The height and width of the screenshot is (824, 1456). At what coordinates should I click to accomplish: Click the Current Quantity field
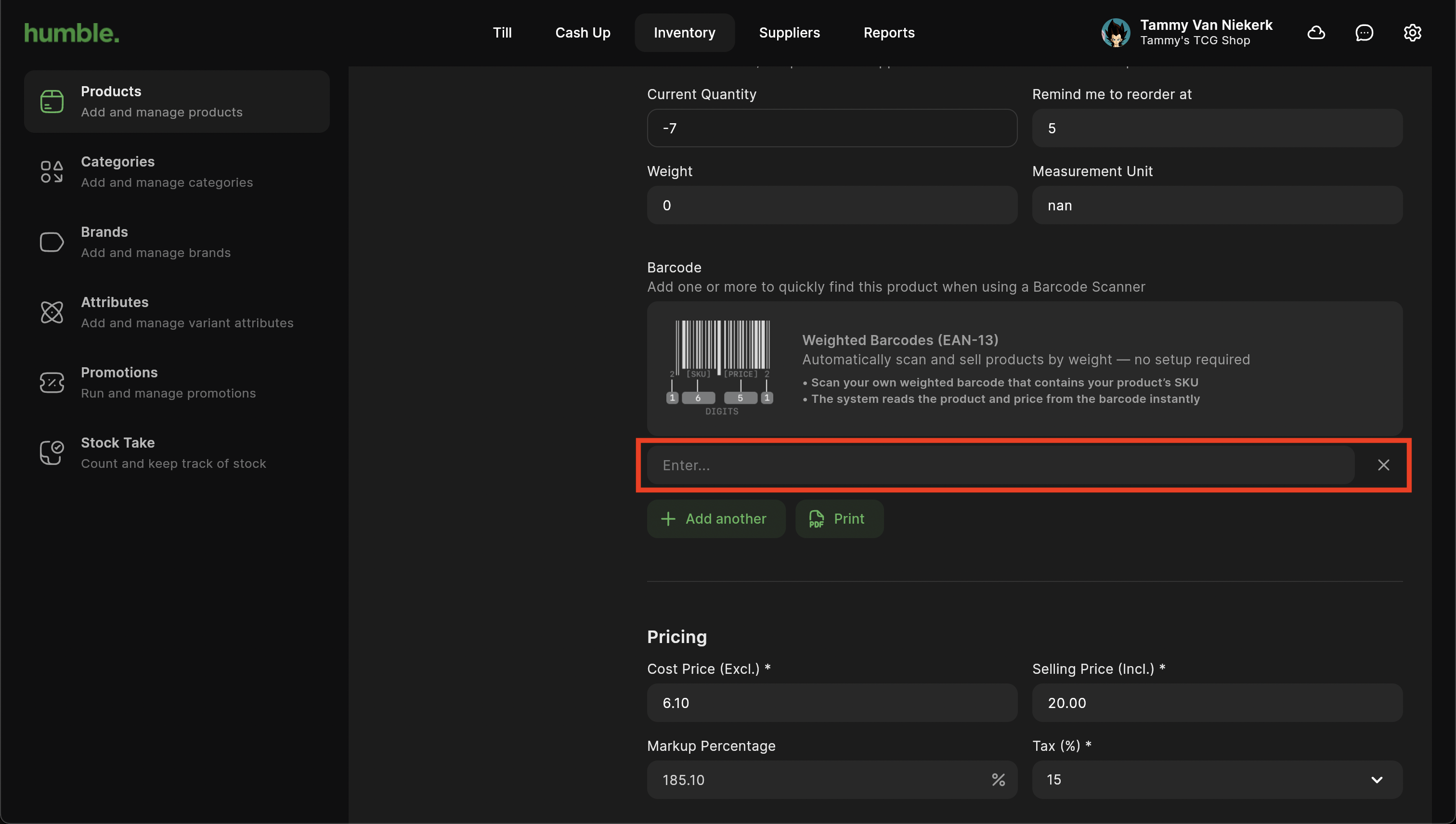click(832, 129)
